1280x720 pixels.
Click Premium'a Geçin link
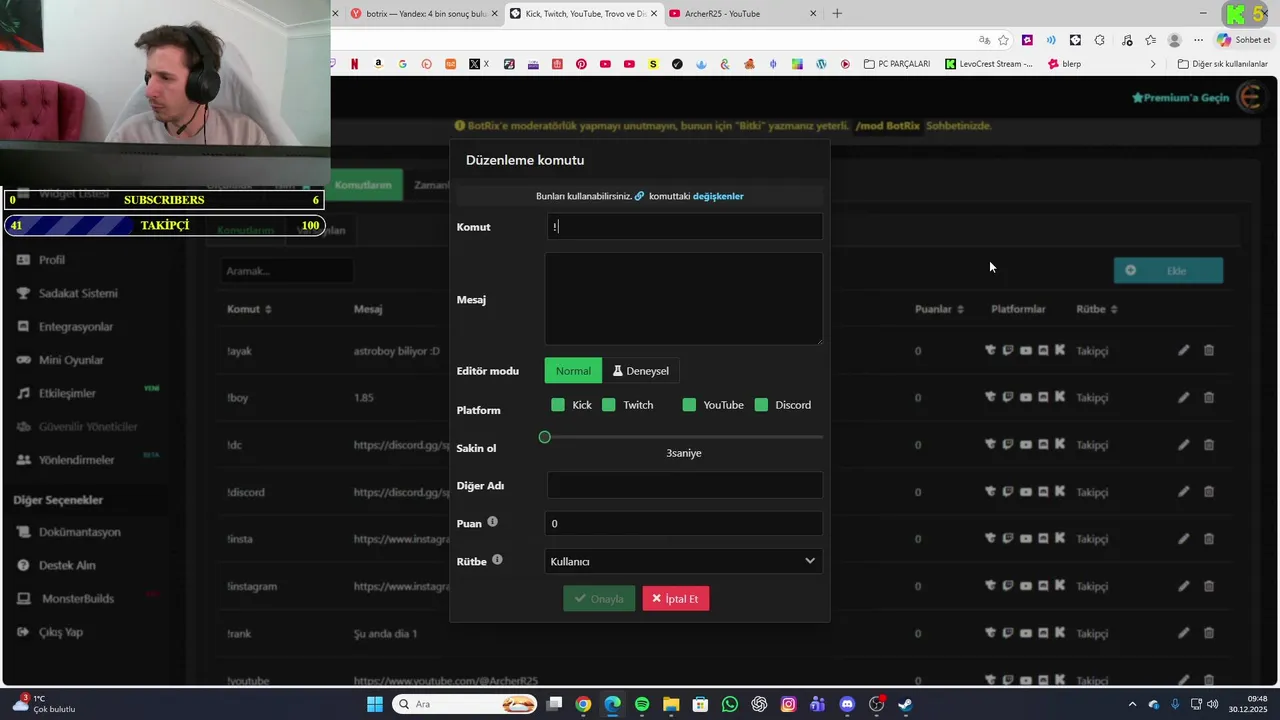(x=1180, y=97)
